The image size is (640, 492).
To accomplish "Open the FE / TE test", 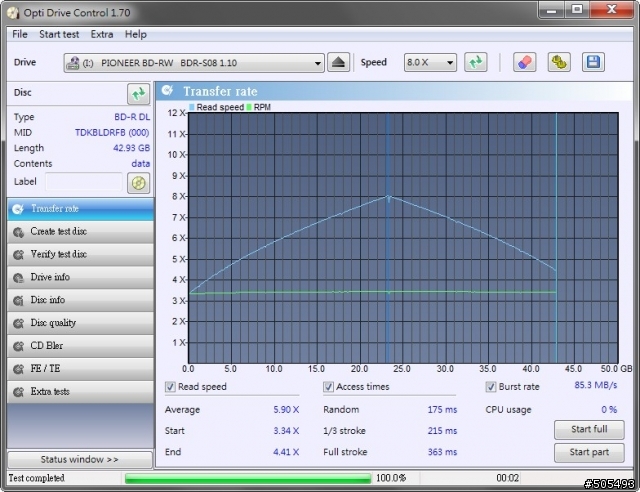I will click(80, 369).
